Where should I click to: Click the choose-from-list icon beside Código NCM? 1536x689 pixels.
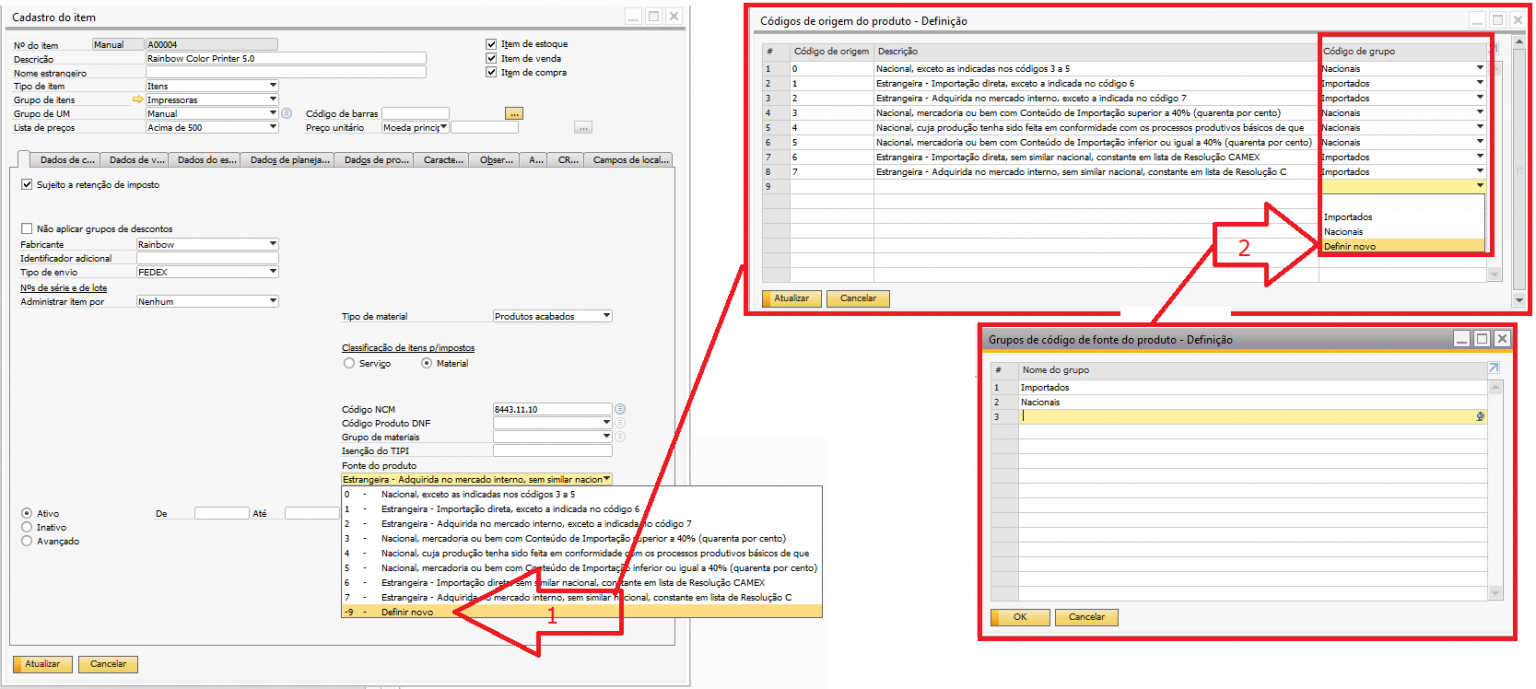coord(620,409)
